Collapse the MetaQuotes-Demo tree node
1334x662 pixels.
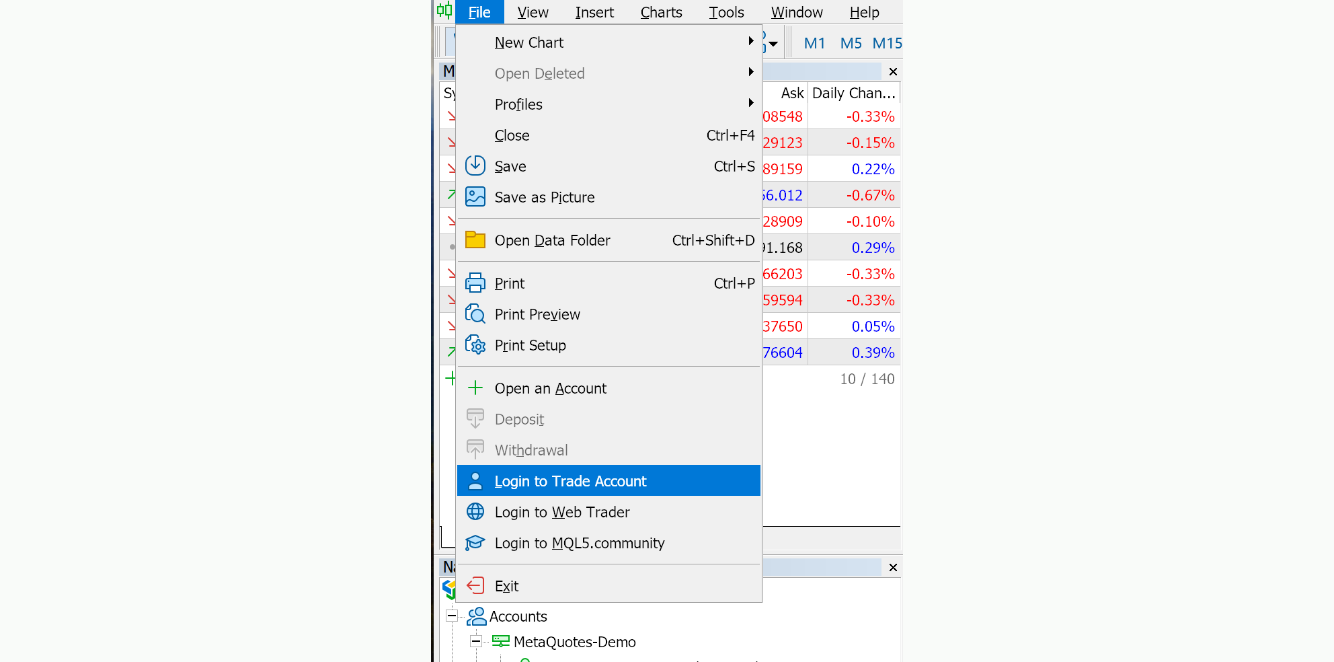476,642
